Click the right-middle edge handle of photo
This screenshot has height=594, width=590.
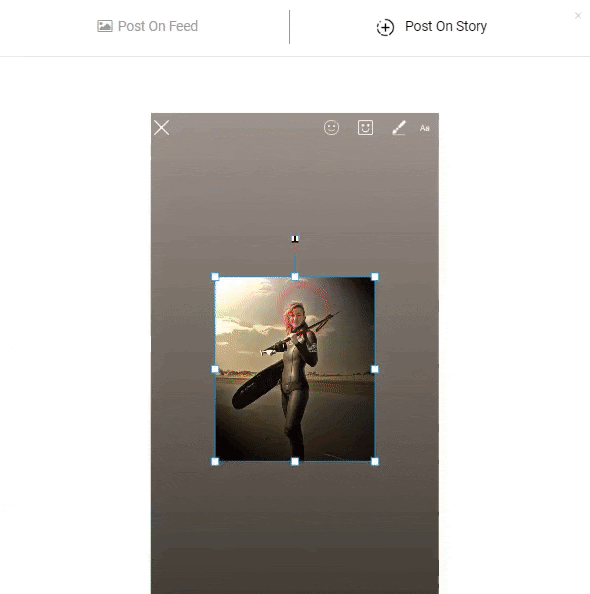pos(375,369)
